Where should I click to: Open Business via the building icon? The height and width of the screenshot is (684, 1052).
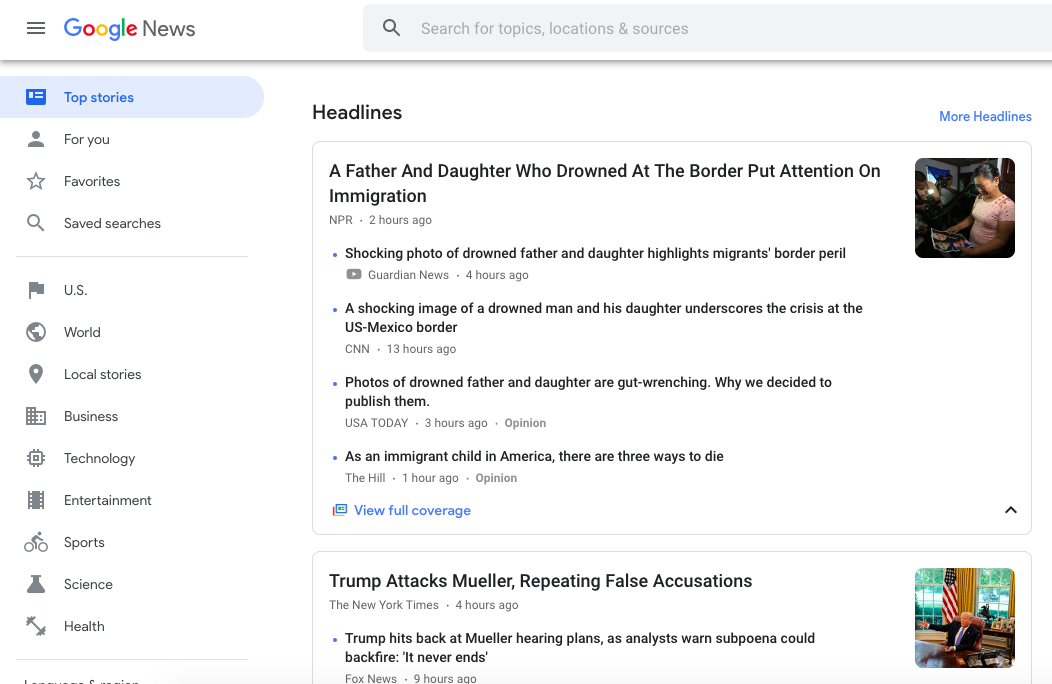[36, 416]
